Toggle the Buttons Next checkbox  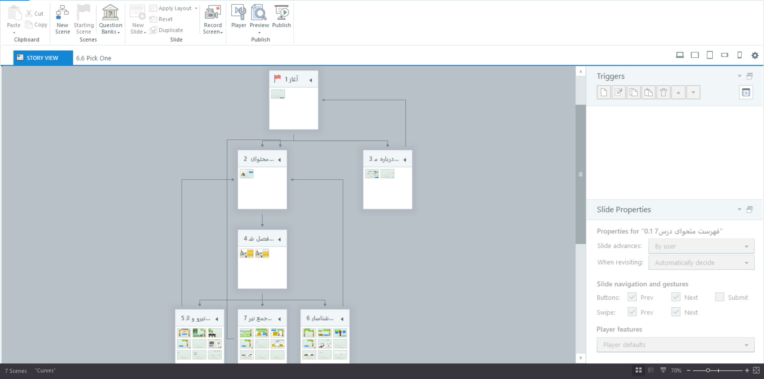(x=675, y=297)
